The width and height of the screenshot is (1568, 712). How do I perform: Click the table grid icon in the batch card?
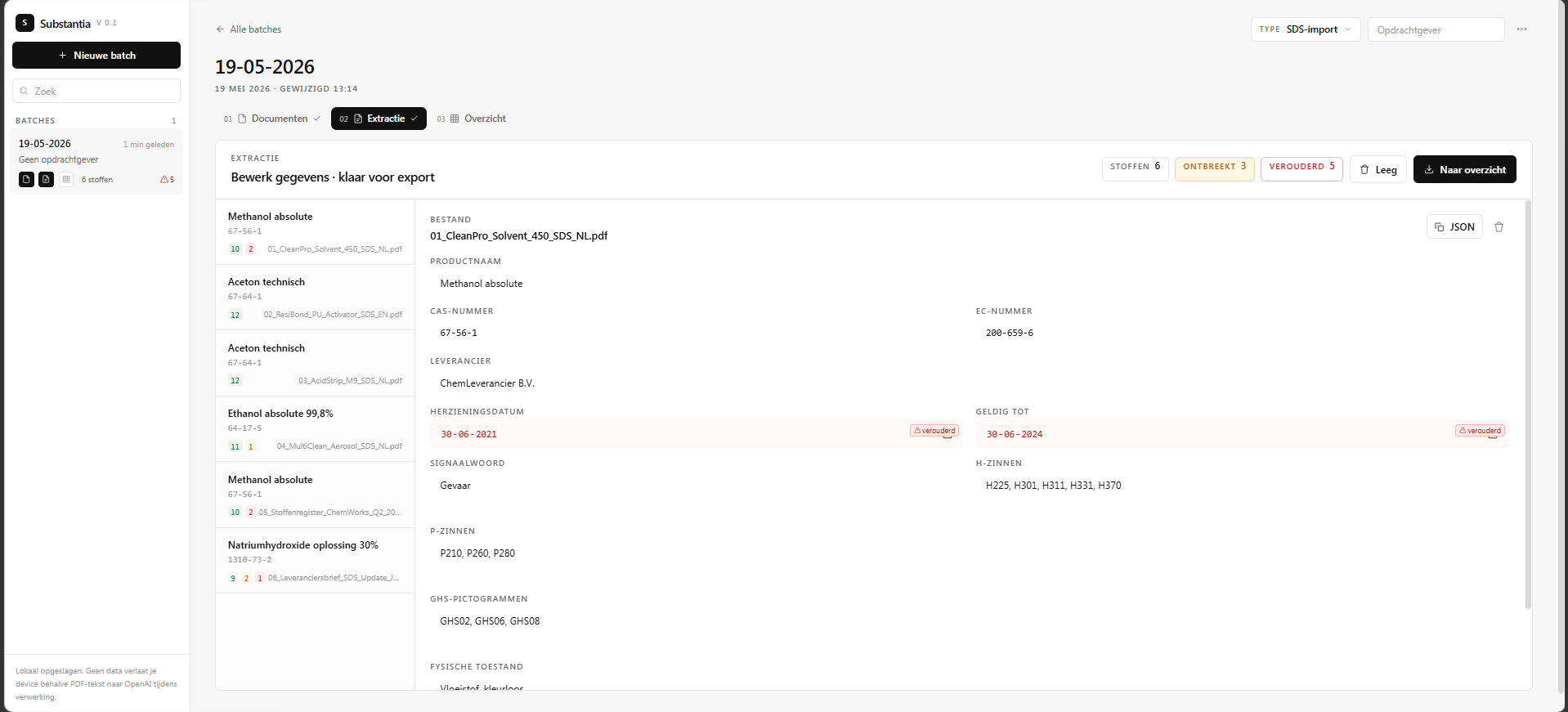[66, 180]
